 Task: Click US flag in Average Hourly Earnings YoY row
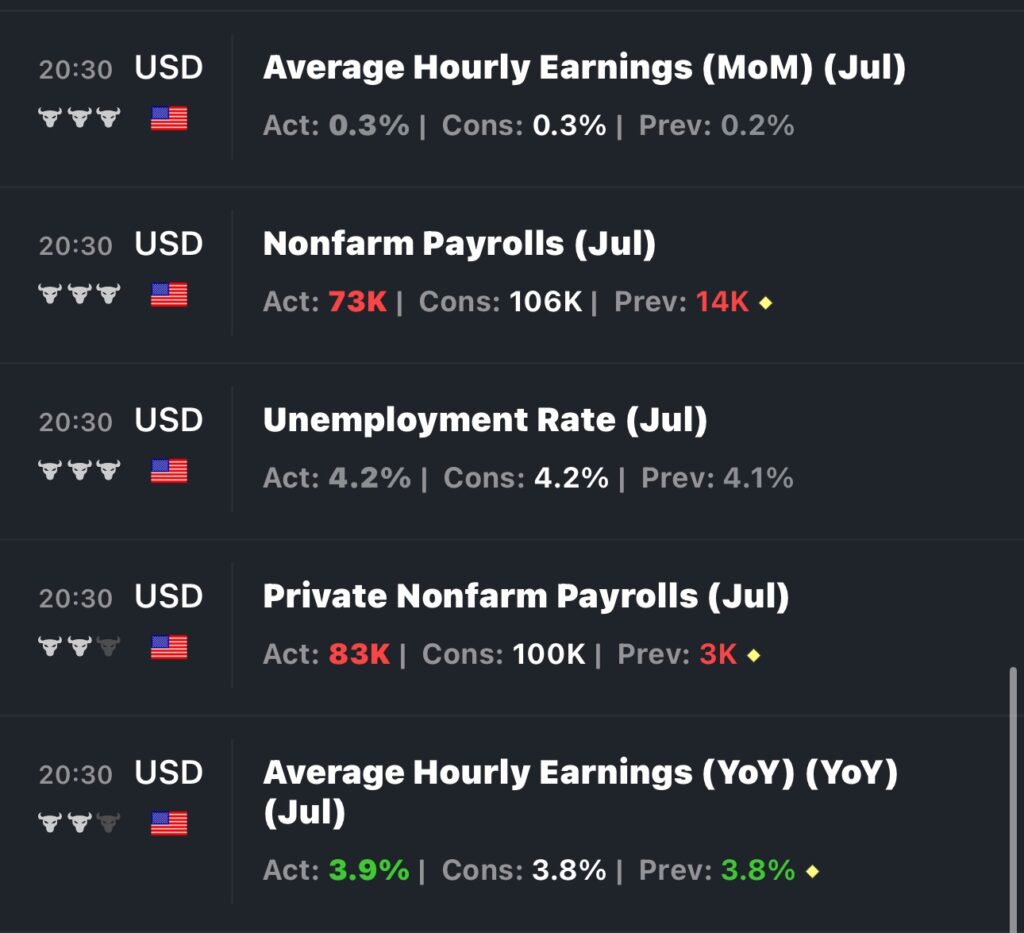click(x=169, y=823)
